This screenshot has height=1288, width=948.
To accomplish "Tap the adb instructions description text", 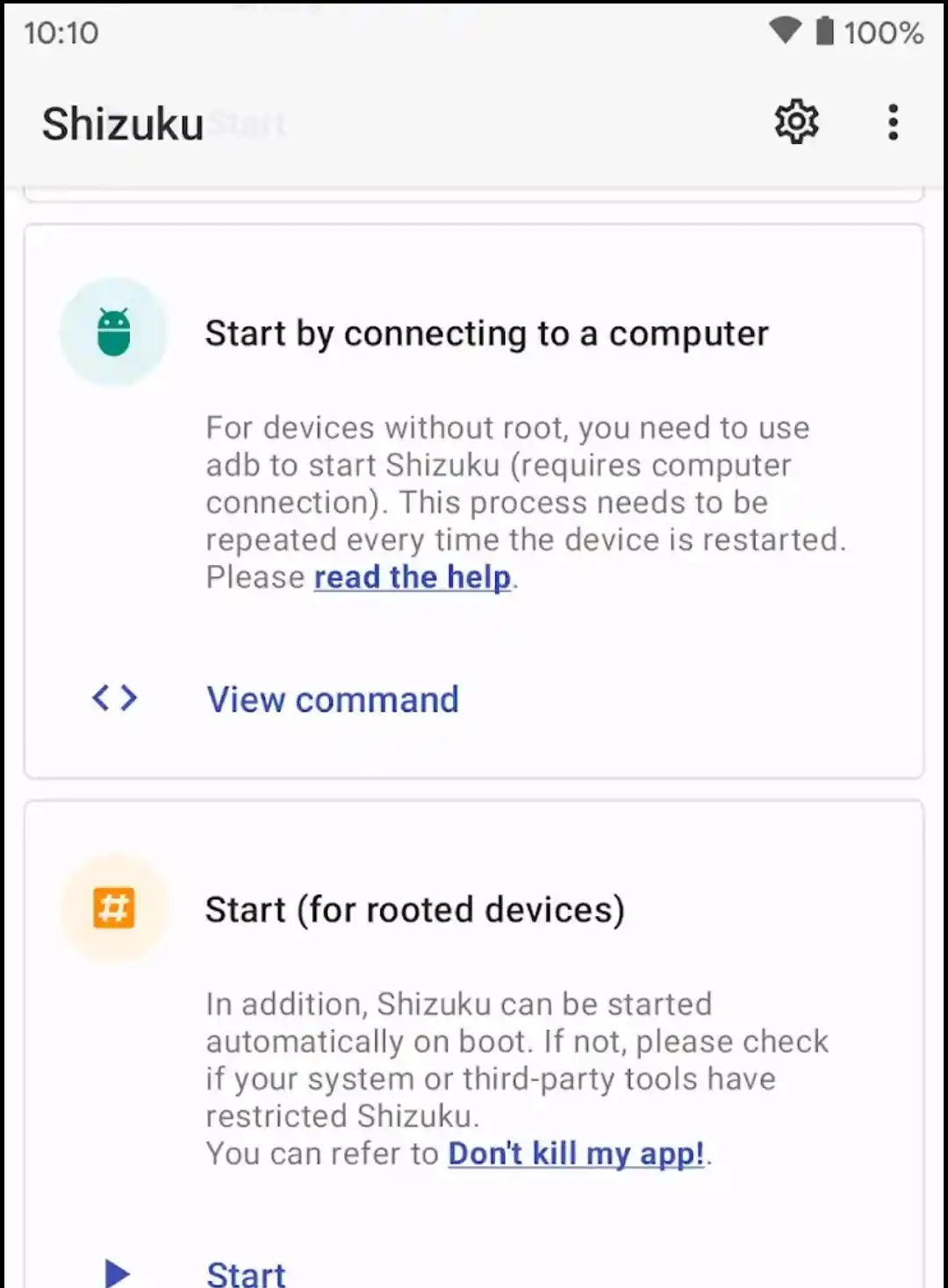I will click(525, 483).
